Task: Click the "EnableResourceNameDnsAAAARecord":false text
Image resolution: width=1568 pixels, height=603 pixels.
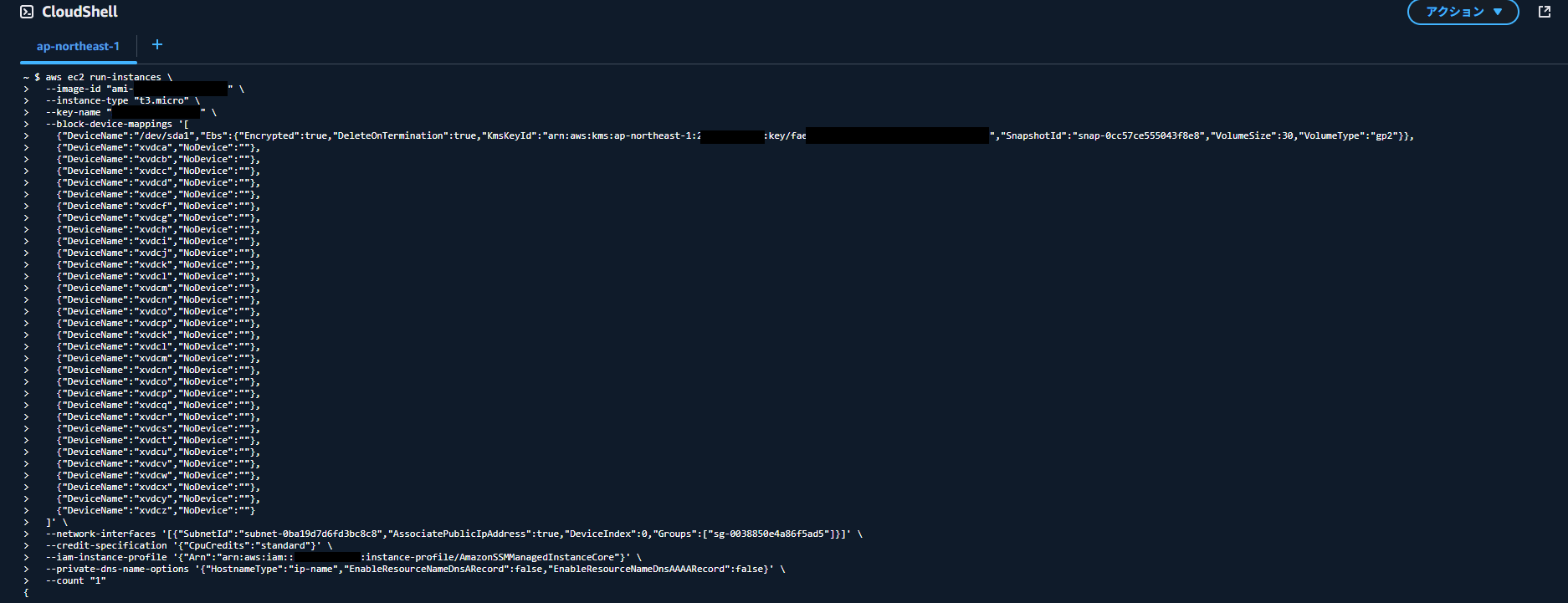Action: coord(656,569)
